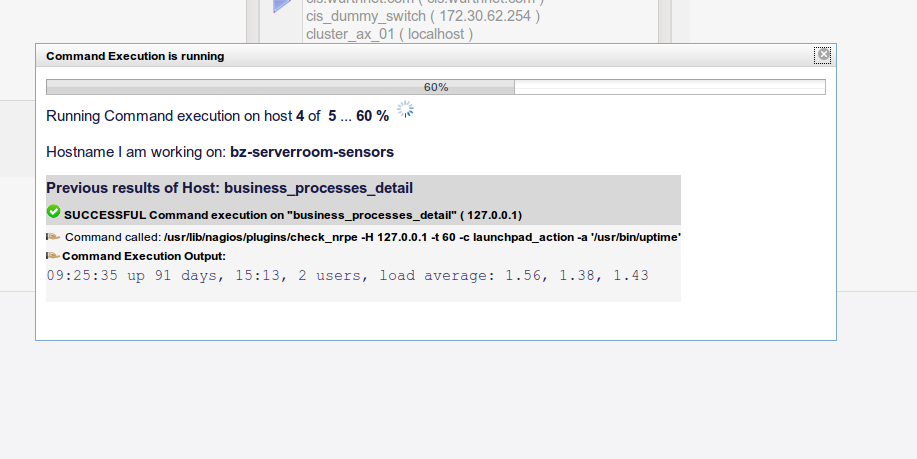Click the SUCCESSFUL Command execution message
This screenshot has height=459, width=917.
(293, 215)
